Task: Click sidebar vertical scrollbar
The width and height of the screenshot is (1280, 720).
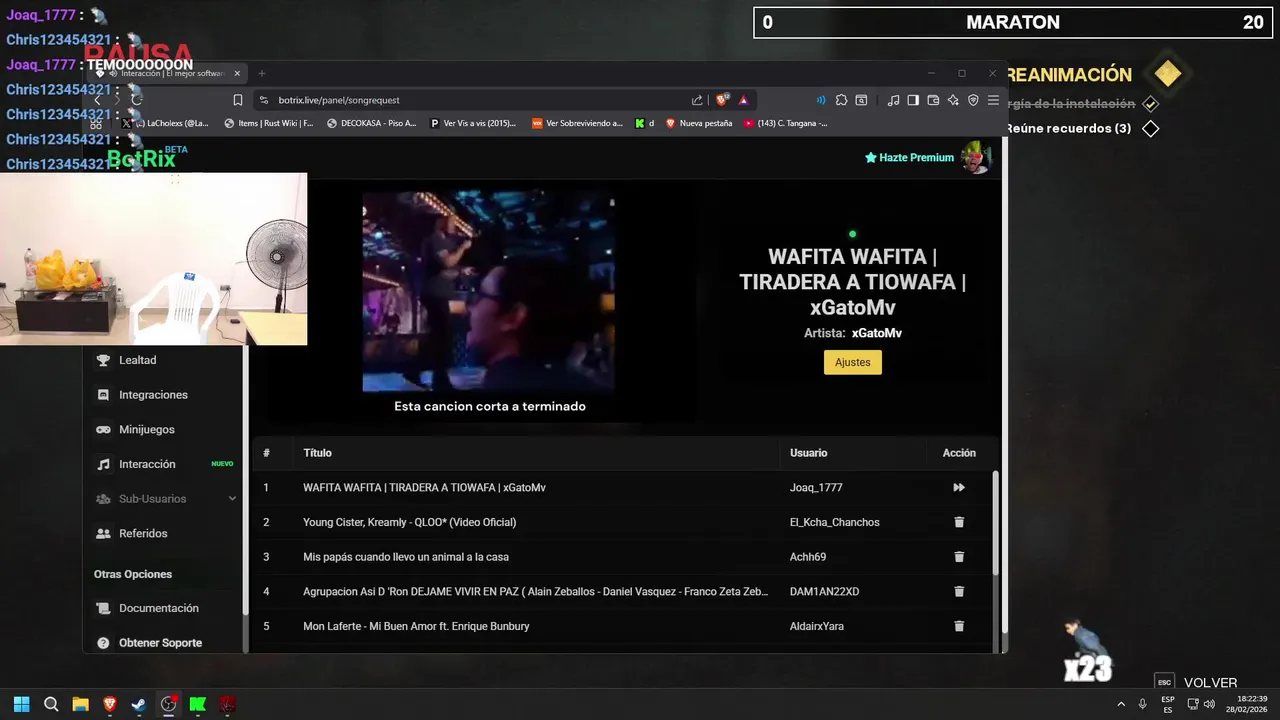Action: coord(245,480)
